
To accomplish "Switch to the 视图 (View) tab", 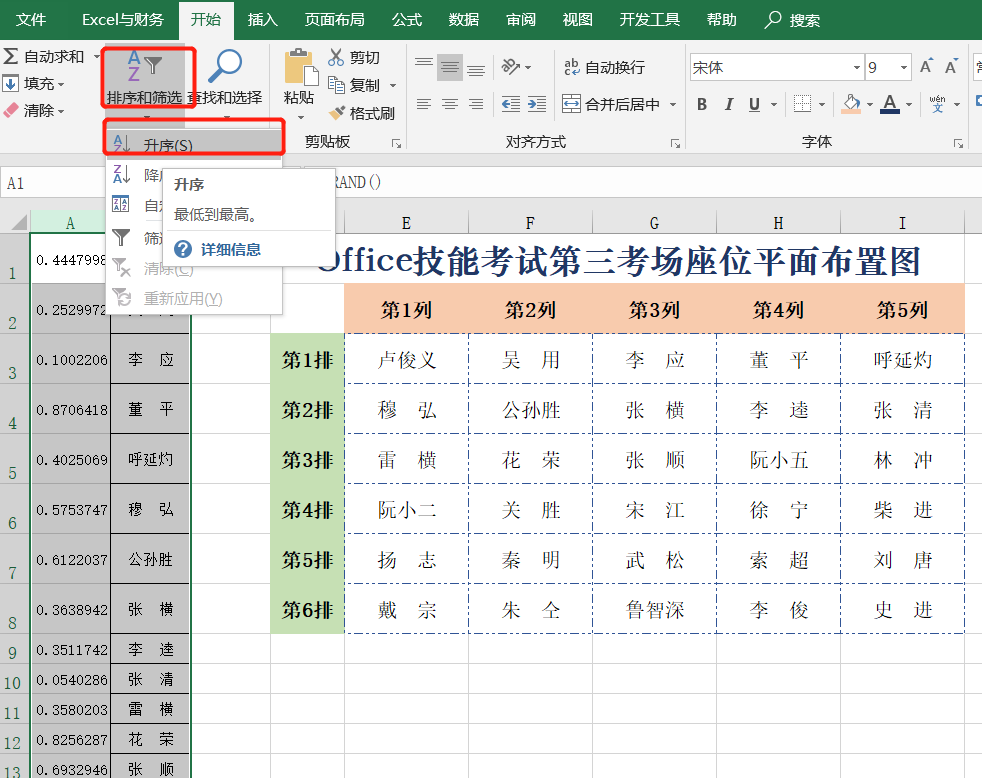I will (x=577, y=19).
